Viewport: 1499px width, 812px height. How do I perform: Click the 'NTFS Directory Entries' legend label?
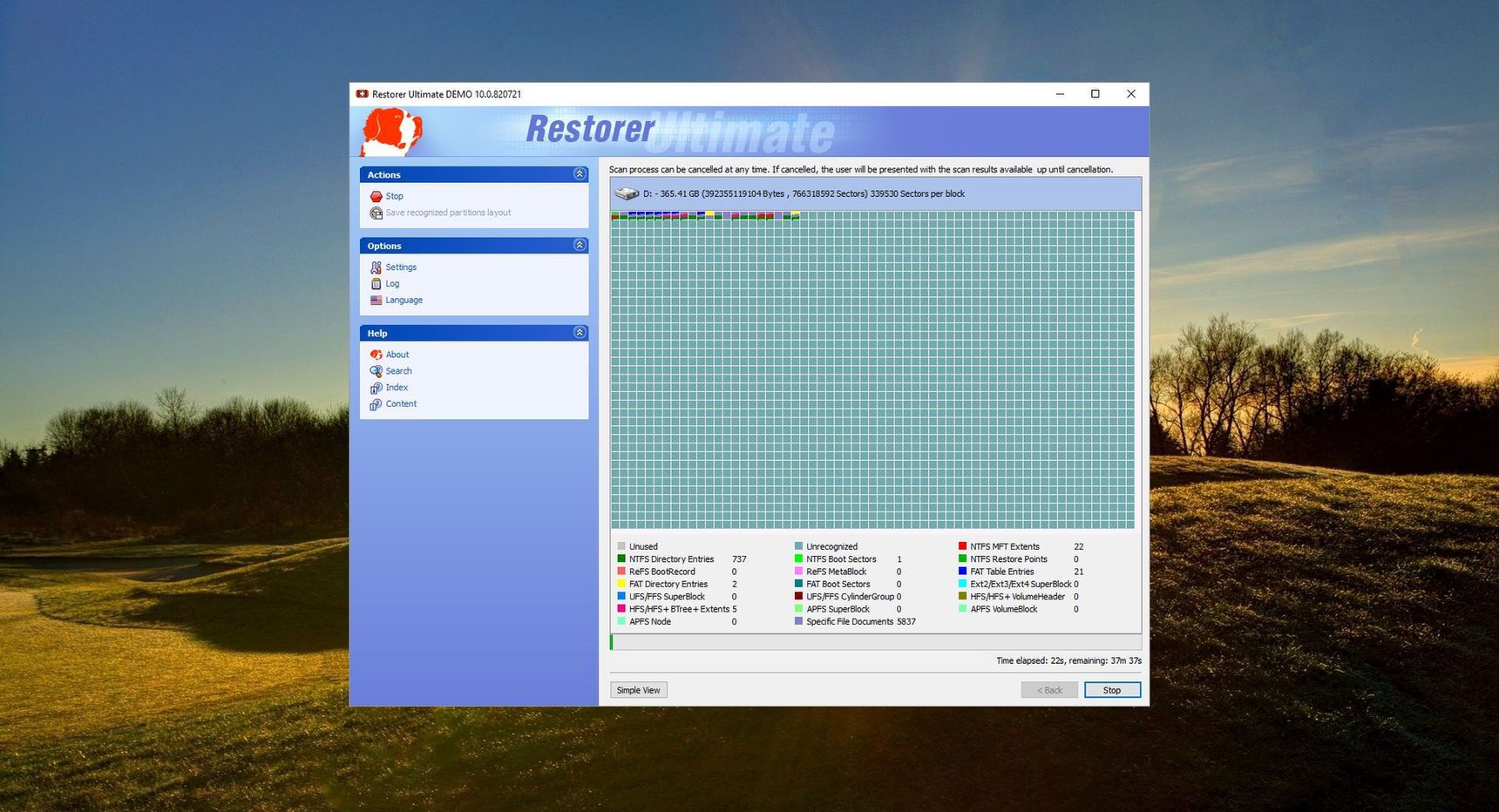(671, 559)
